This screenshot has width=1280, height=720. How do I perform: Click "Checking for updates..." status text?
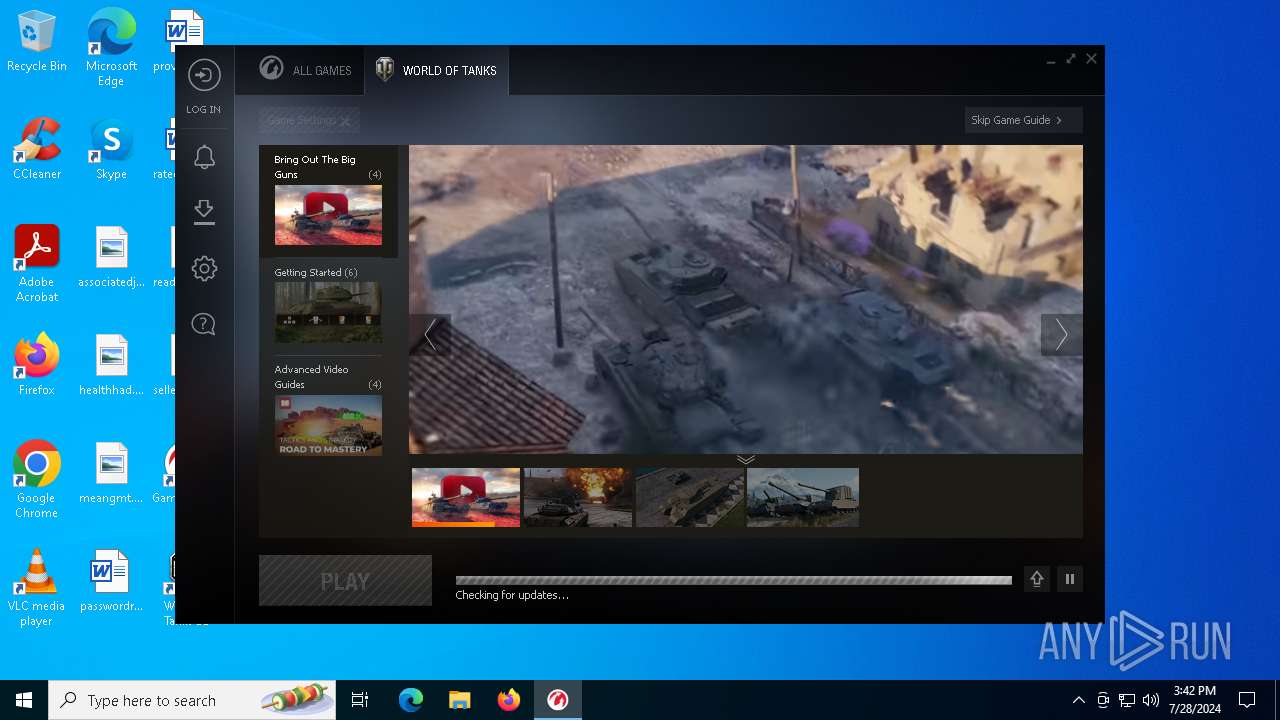point(512,595)
